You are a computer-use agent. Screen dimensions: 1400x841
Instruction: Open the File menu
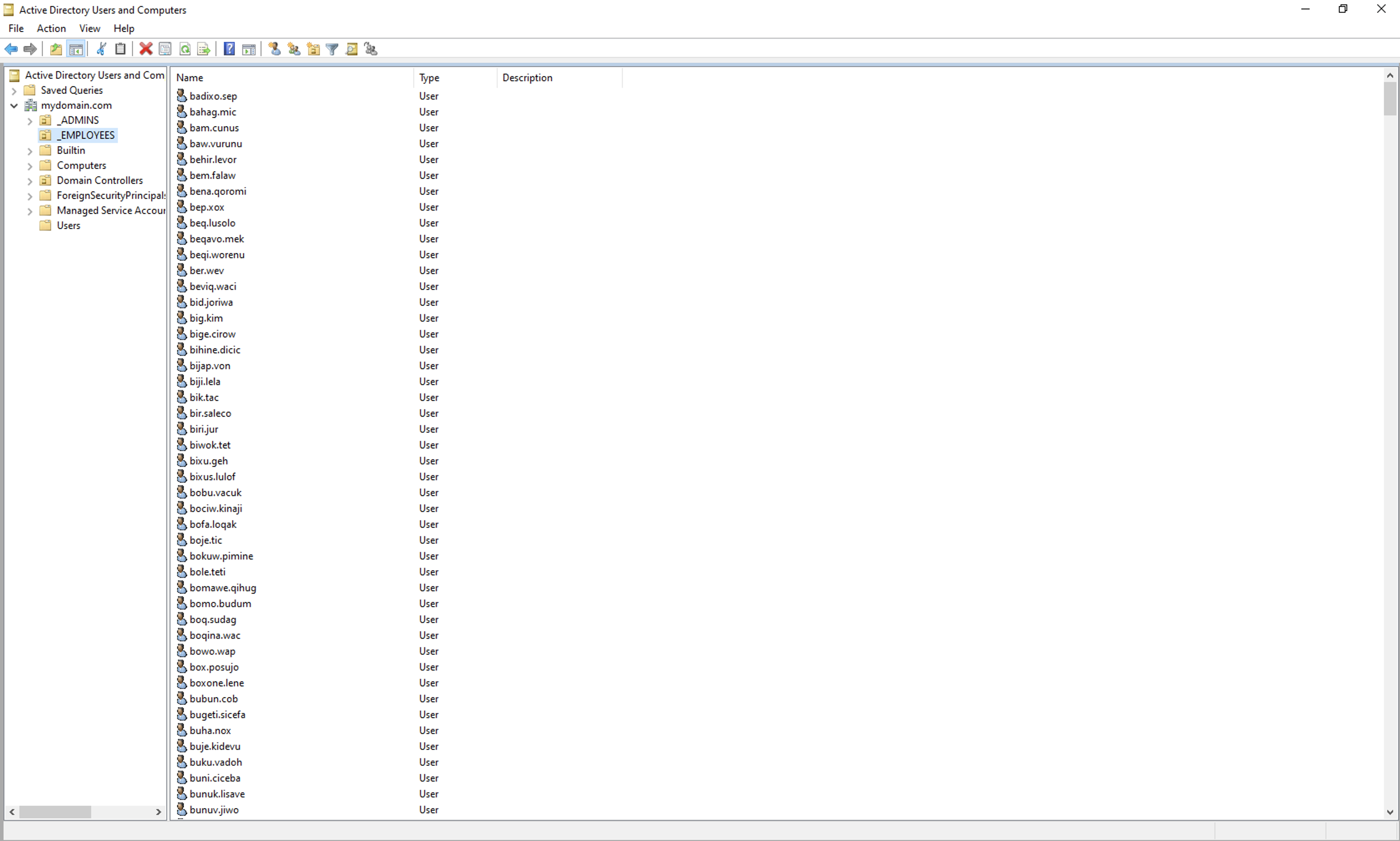[x=16, y=28]
